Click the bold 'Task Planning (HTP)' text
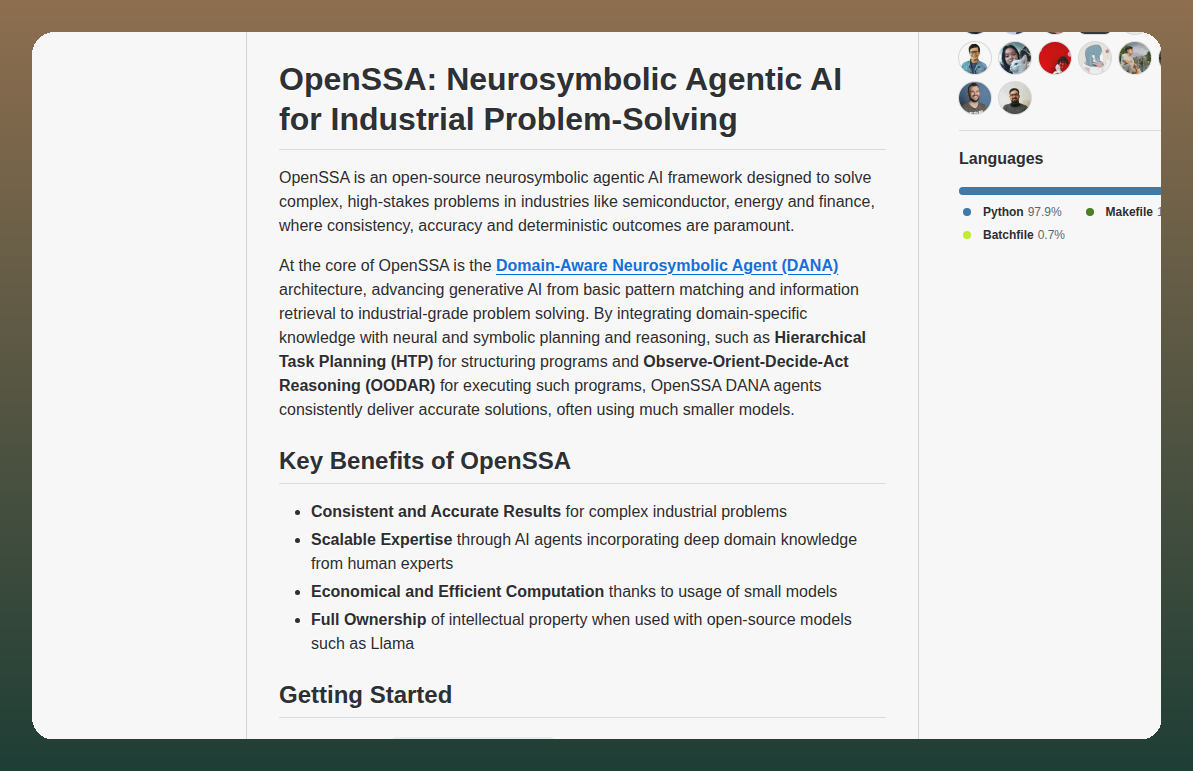The image size is (1193, 771). click(x=356, y=362)
